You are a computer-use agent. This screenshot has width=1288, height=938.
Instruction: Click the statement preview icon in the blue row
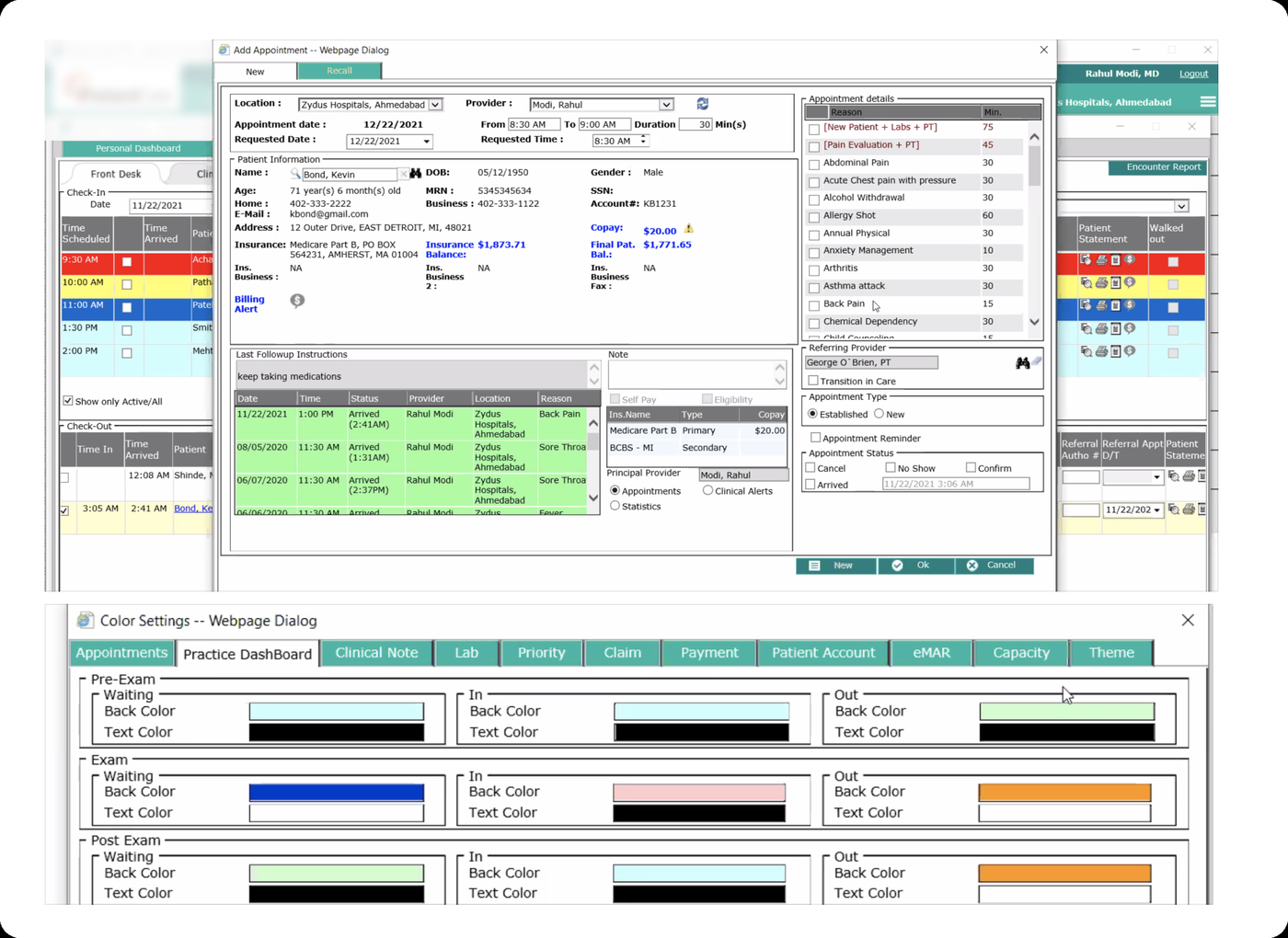tap(1087, 305)
